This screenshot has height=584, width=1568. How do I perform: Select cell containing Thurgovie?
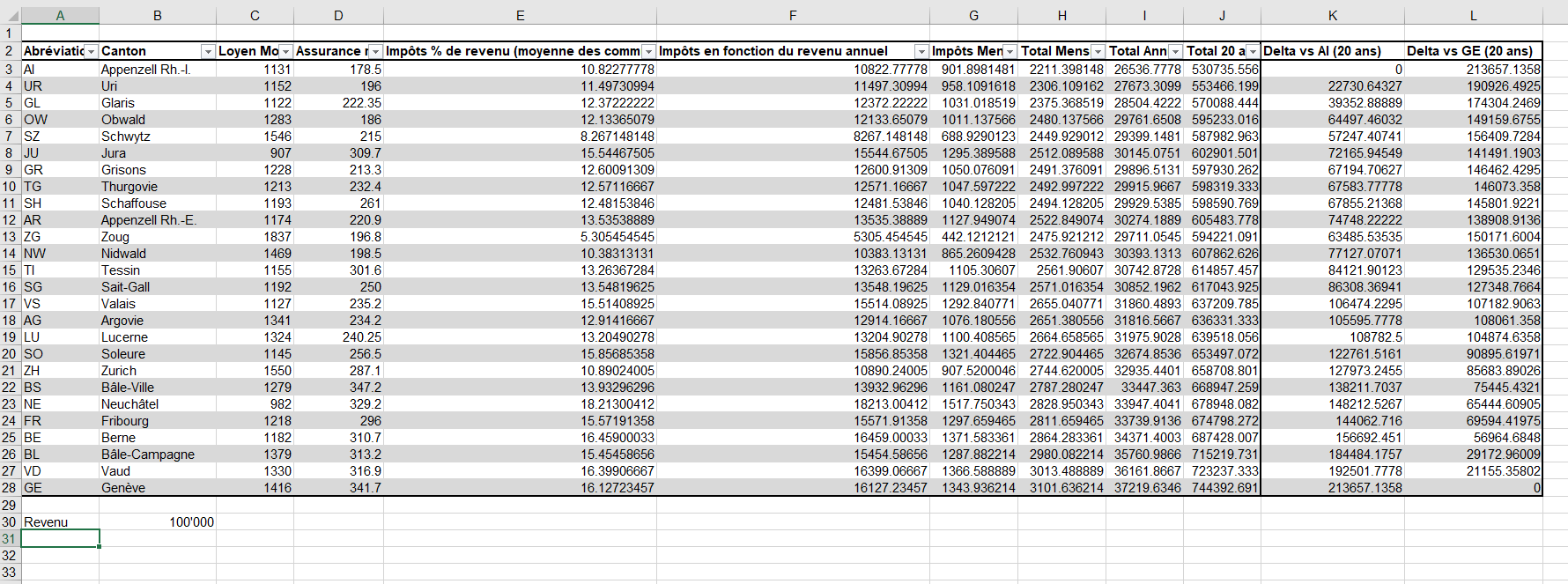pyautogui.click(x=157, y=187)
